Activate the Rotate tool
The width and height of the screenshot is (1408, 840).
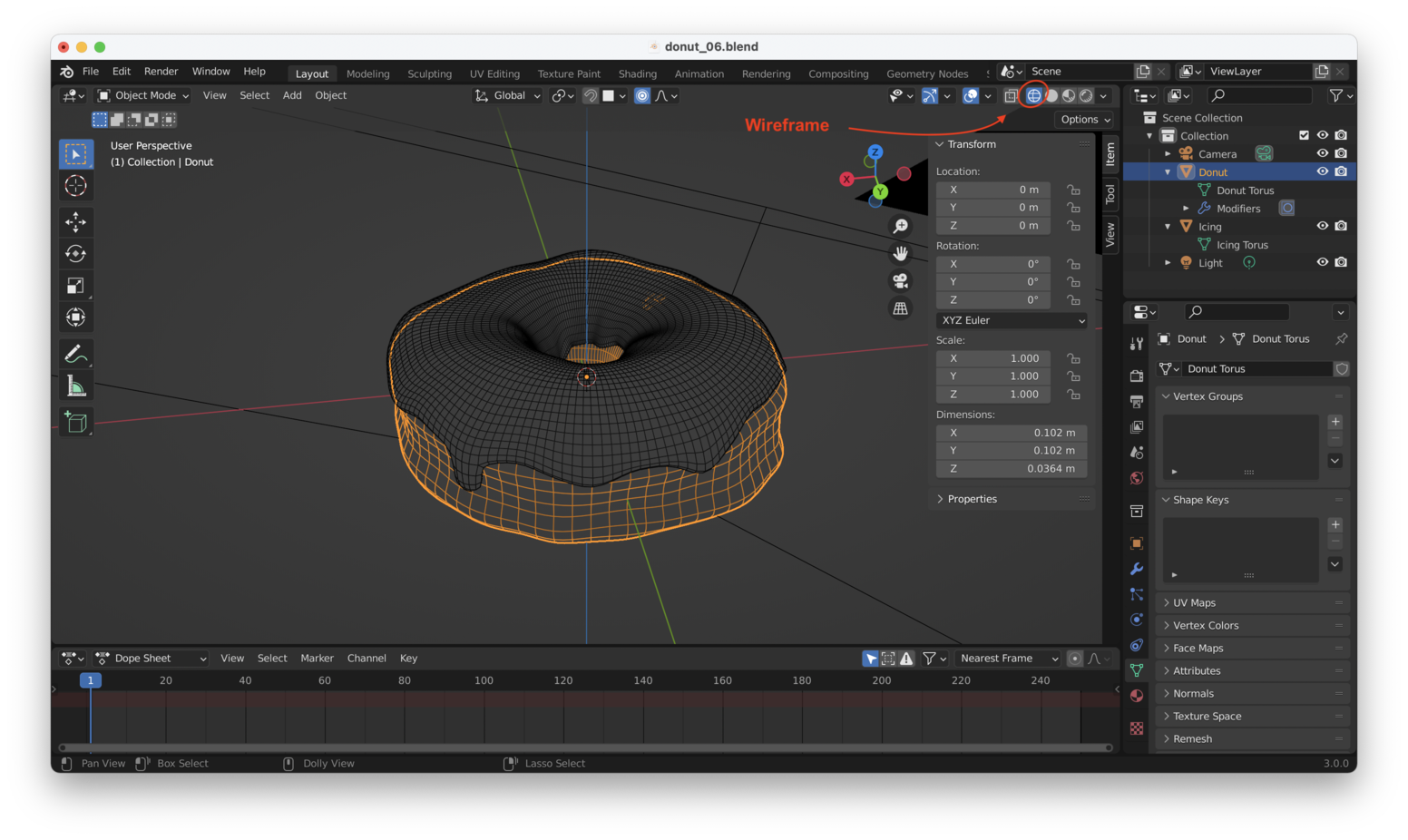click(76, 254)
